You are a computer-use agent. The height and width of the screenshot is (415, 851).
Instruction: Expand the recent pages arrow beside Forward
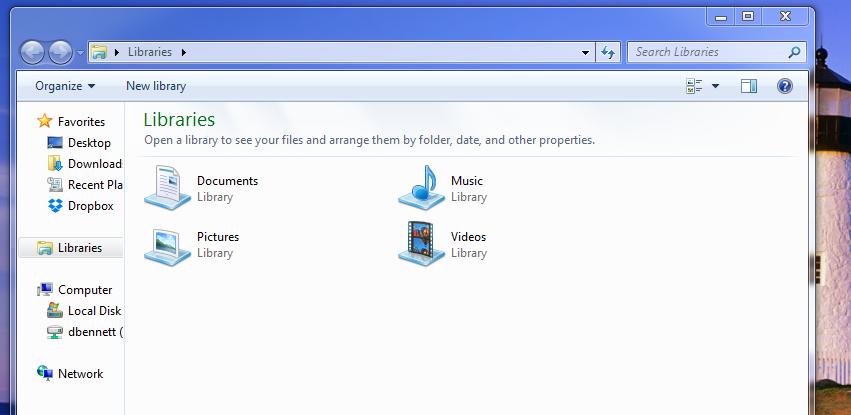pyautogui.click(x=80, y=52)
